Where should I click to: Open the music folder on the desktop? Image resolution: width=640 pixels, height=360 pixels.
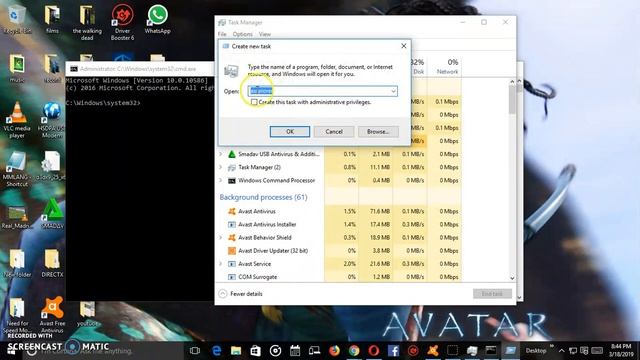(17, 69)
